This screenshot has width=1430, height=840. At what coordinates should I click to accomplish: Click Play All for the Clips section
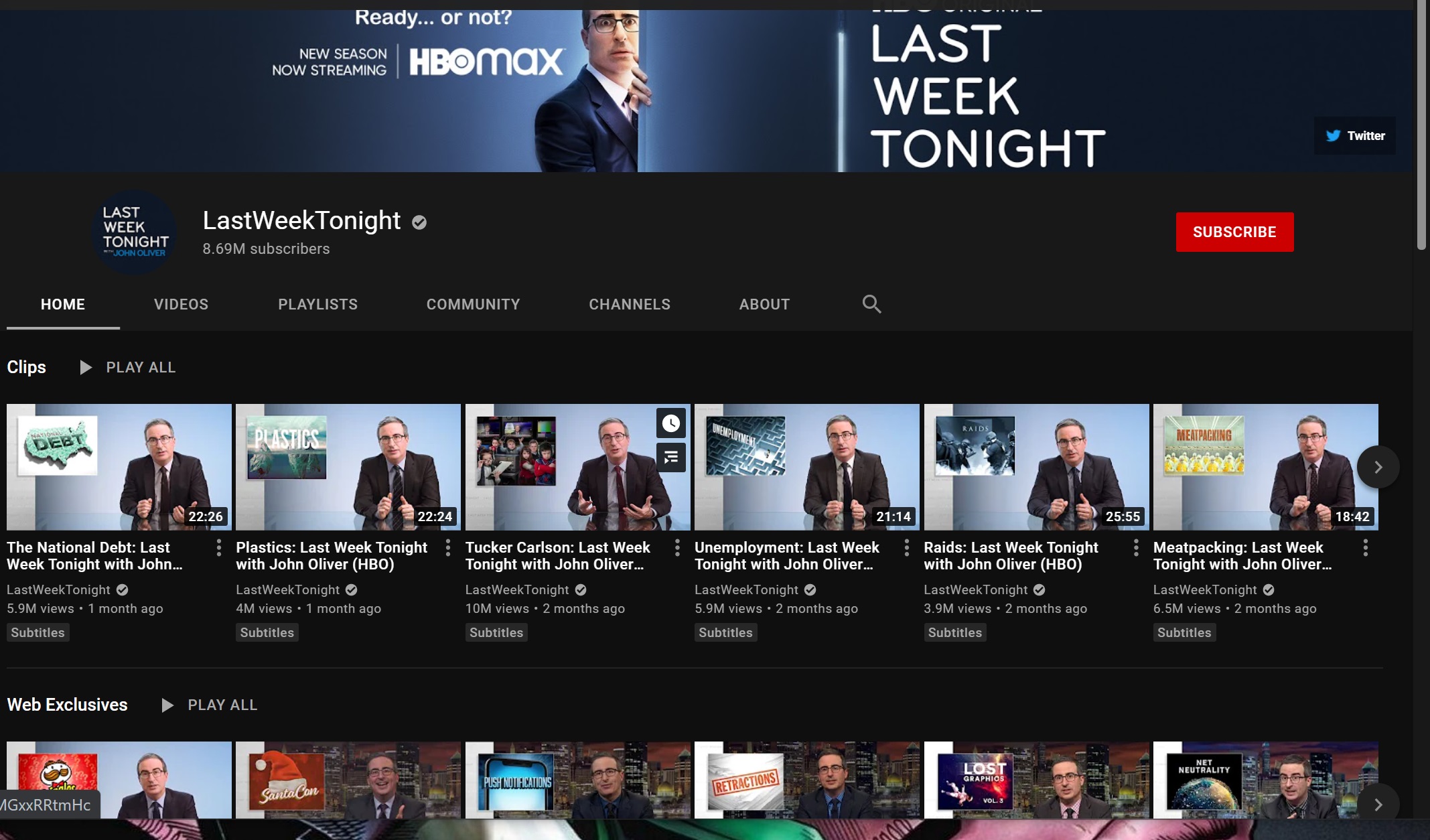coord(141,367)
